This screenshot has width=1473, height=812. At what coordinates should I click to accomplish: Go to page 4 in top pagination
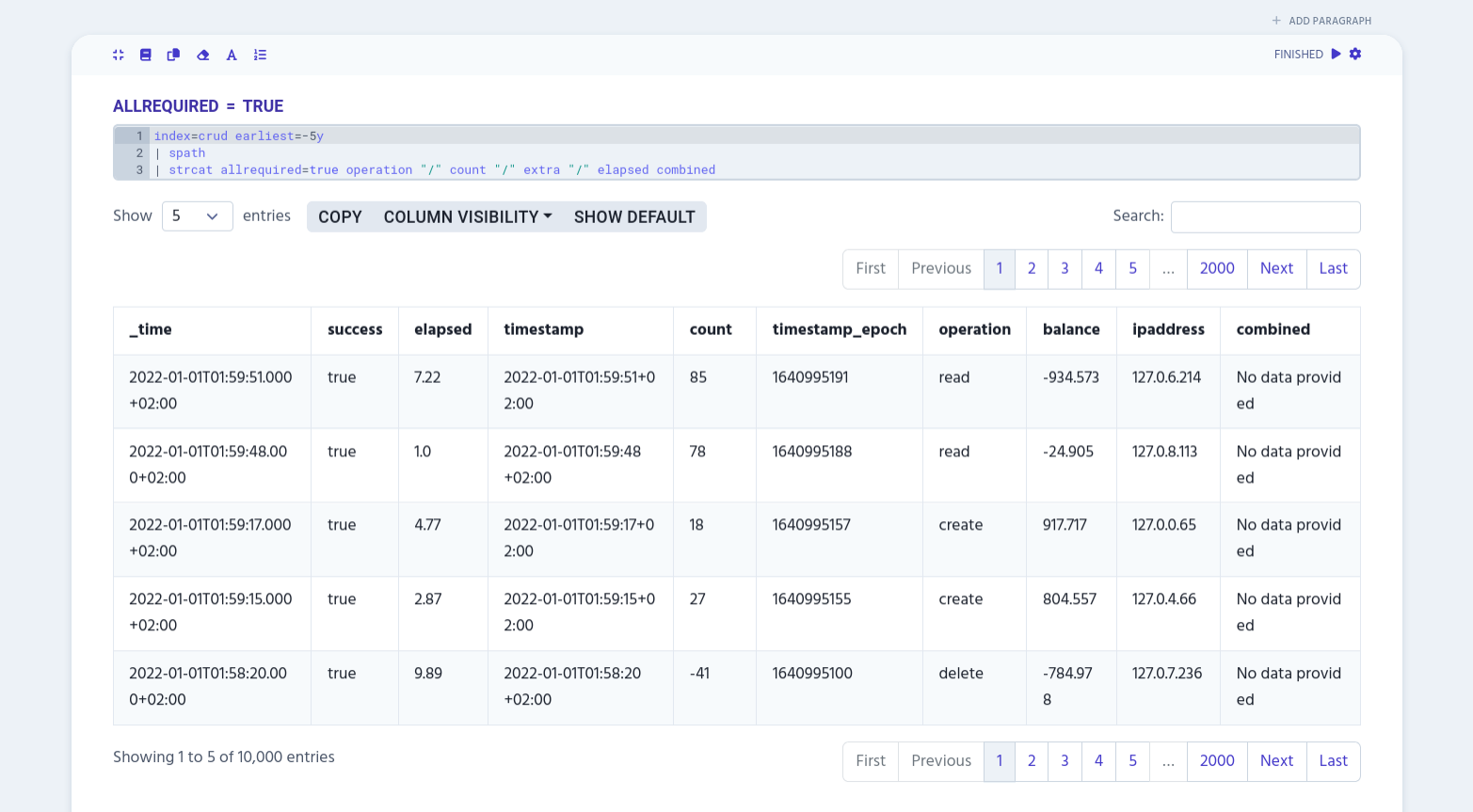click(1098, 269)
